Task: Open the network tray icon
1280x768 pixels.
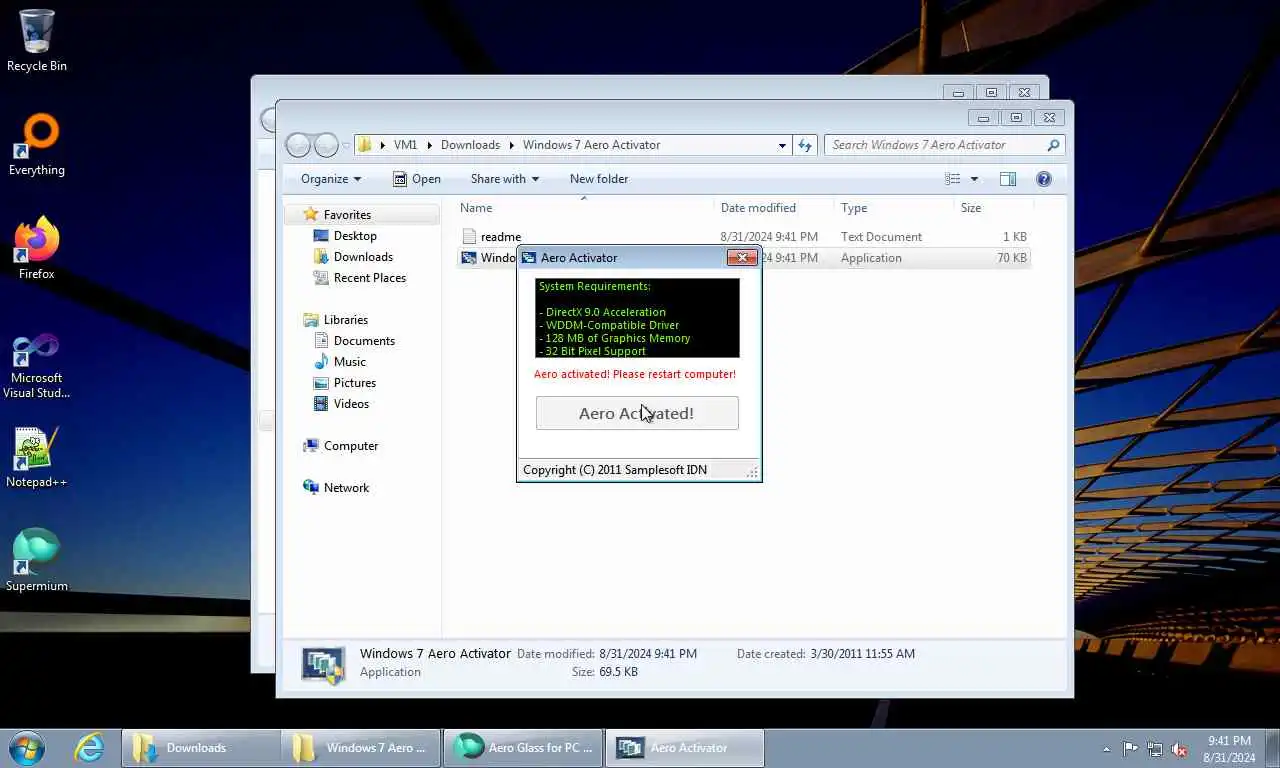Action: coord(1155,748)
